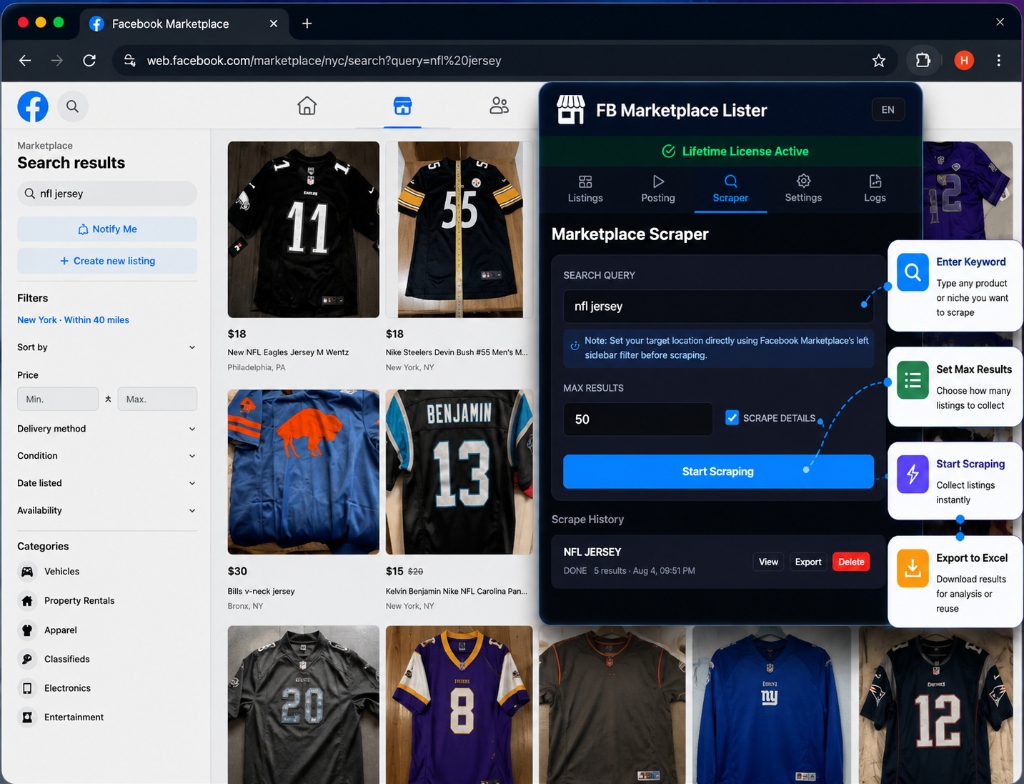The height and width of the screenshot is (784, 1024).
Task: Open the Steelers #55 jersey listing photo
Action: coord(459,229)
